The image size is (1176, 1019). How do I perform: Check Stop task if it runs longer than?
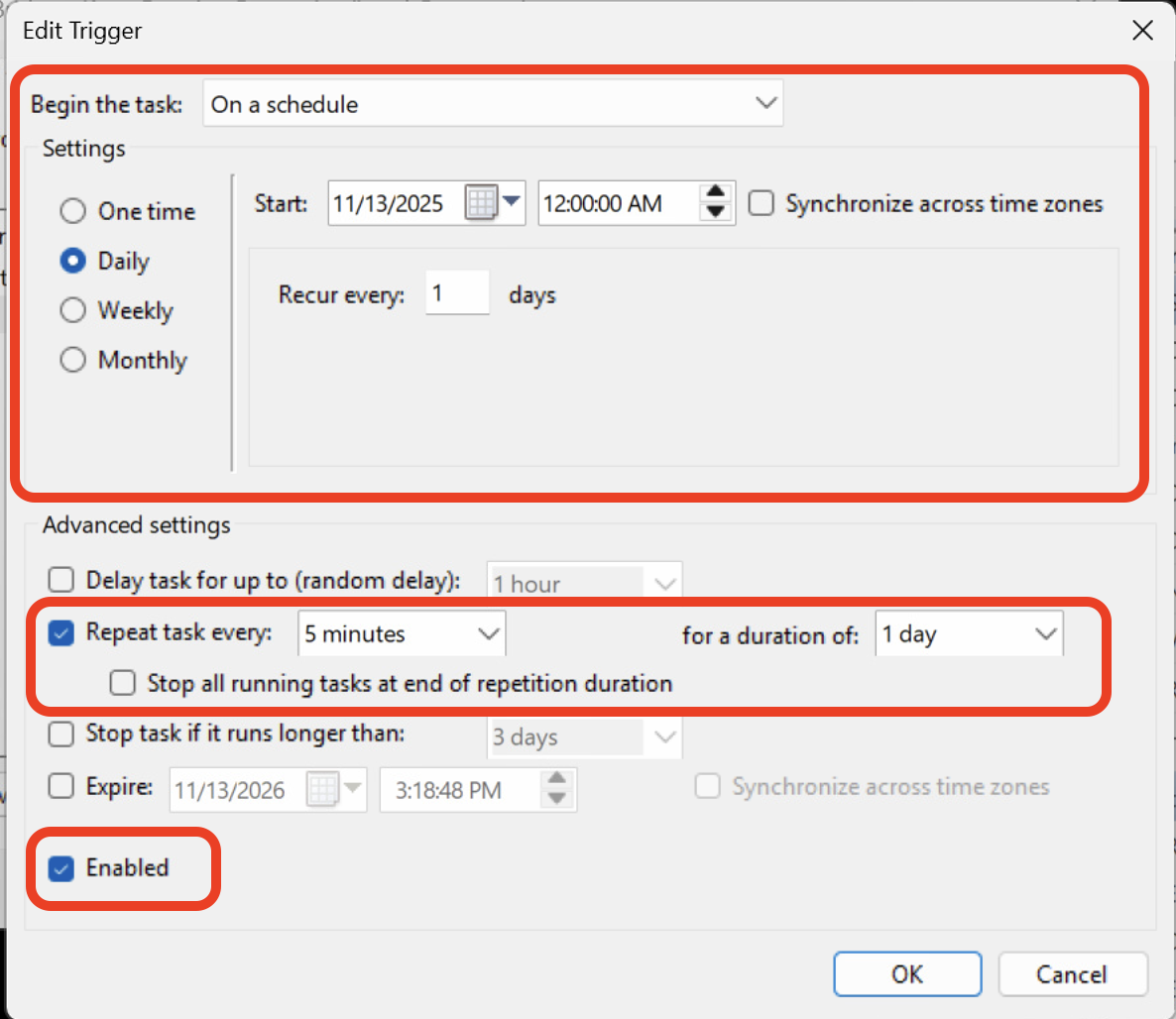tap(61, 735)
